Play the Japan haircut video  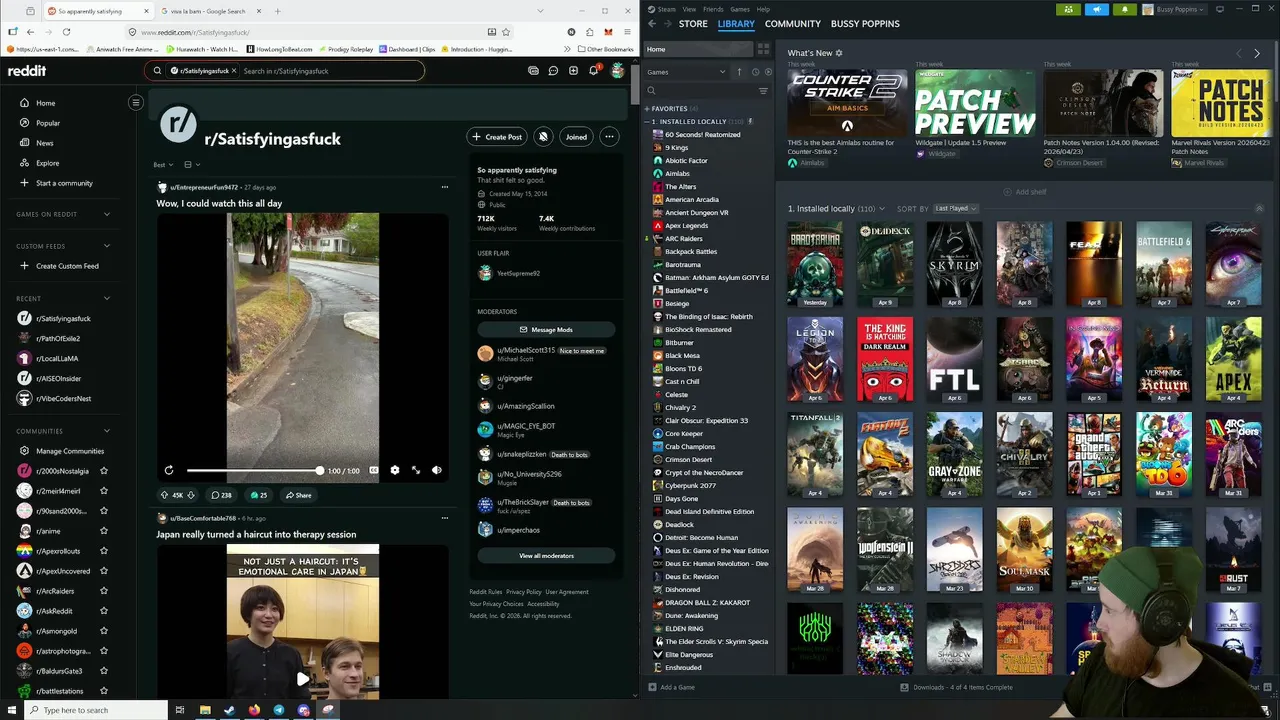click(x=303, y=679)
